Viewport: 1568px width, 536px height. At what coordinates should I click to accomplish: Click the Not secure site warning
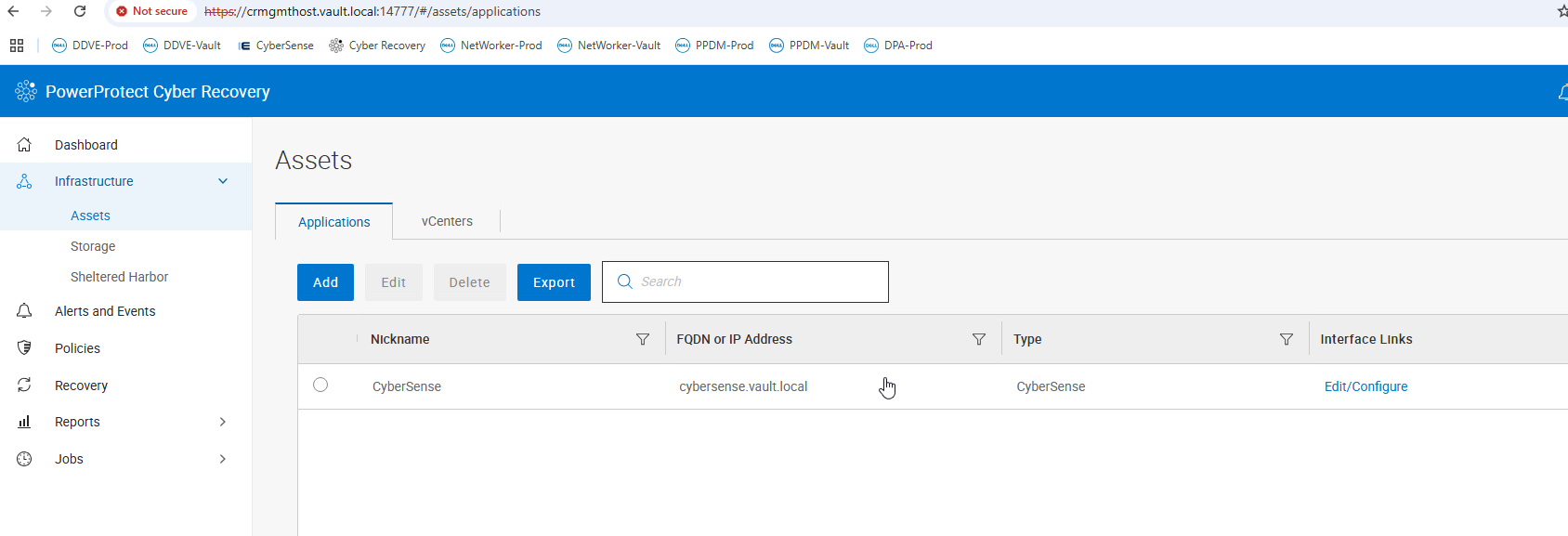(151, 11)
